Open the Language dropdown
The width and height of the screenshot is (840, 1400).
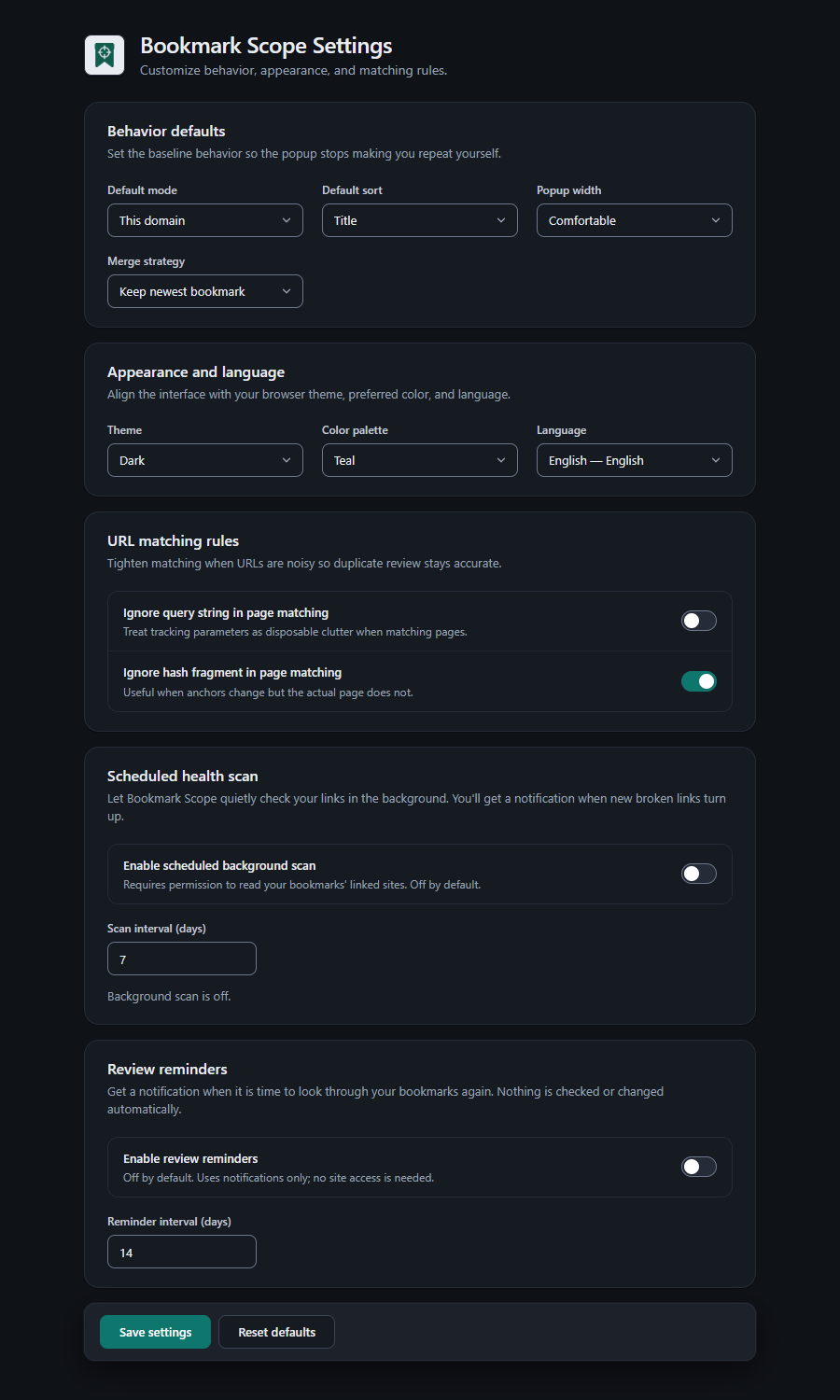click(x=635, y=460)
